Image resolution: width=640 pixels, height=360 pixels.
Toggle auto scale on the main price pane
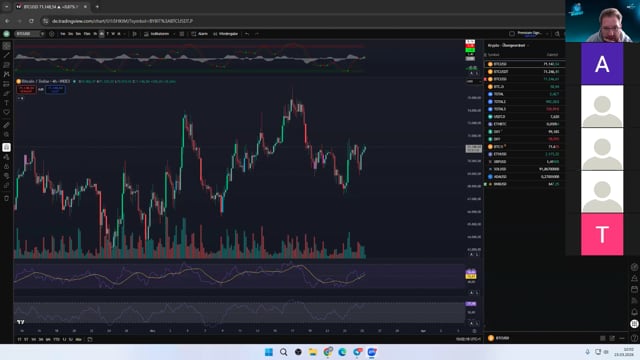471,254
